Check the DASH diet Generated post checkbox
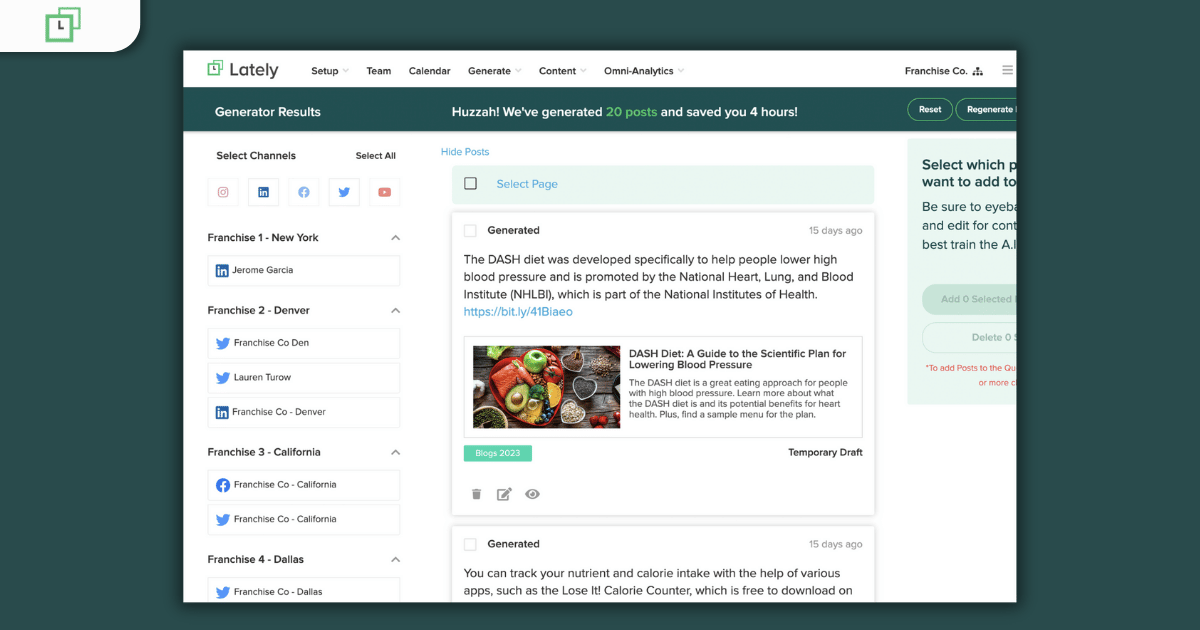The width and height of the screenshot is (1200, 630). 470,231
